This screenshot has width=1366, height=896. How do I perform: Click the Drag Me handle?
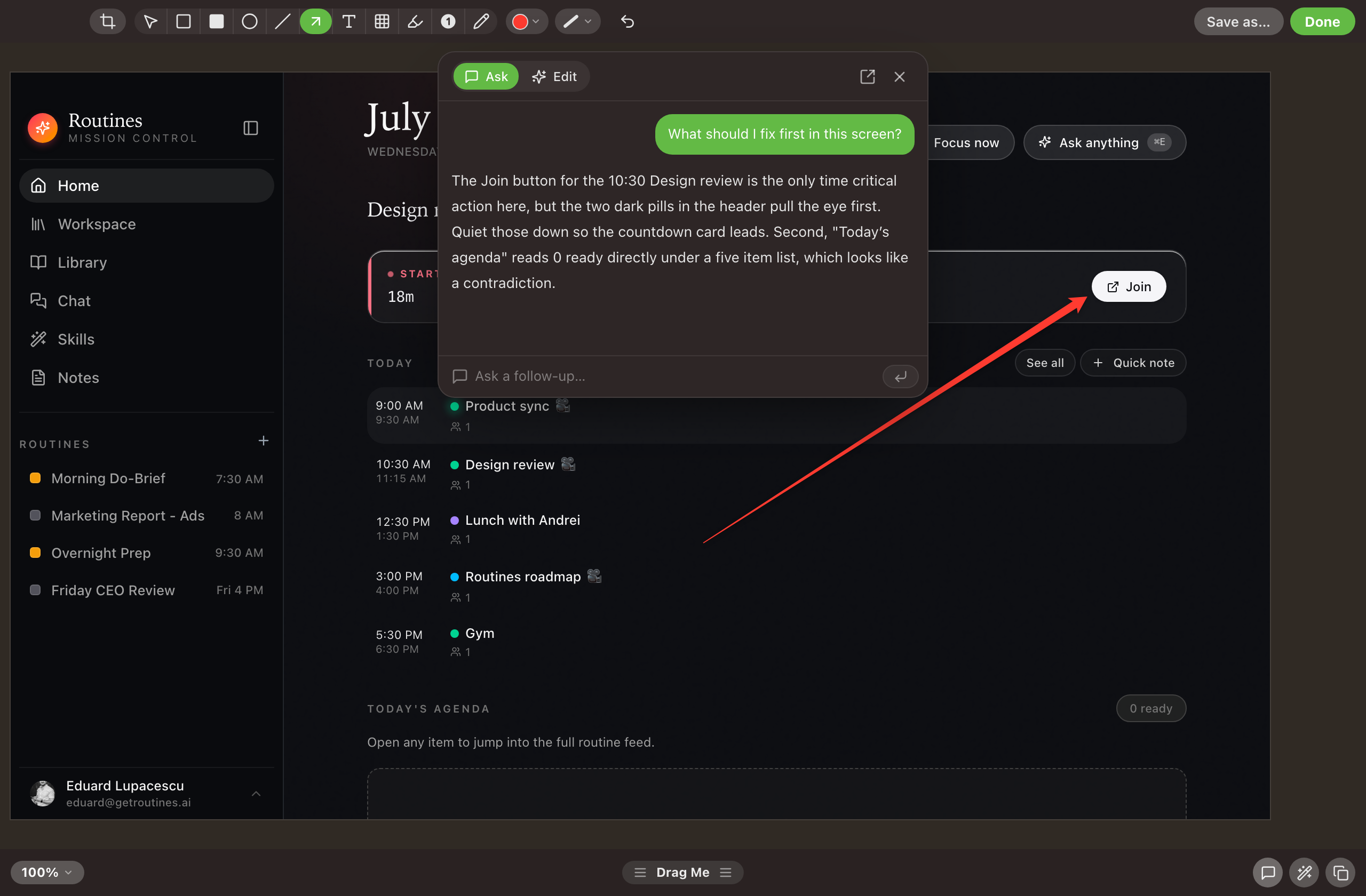coord(682,873)
